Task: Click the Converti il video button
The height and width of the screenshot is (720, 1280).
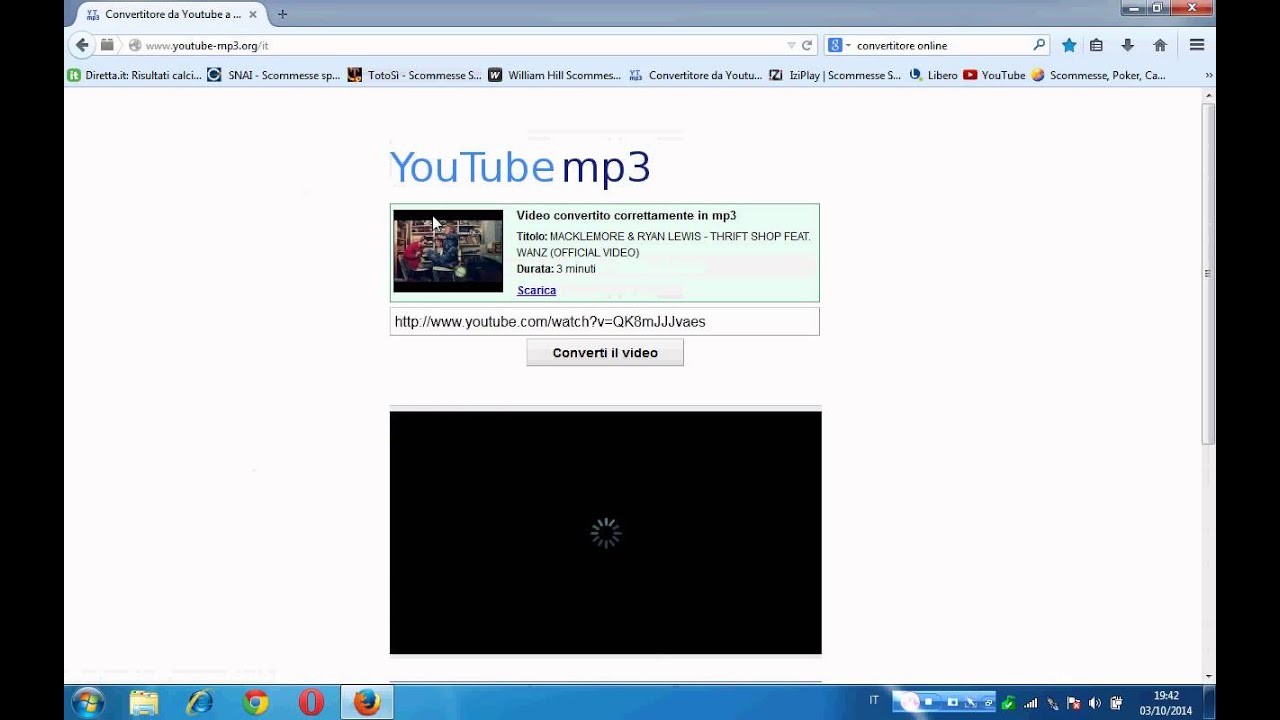Action: click(x=605, y=352)
